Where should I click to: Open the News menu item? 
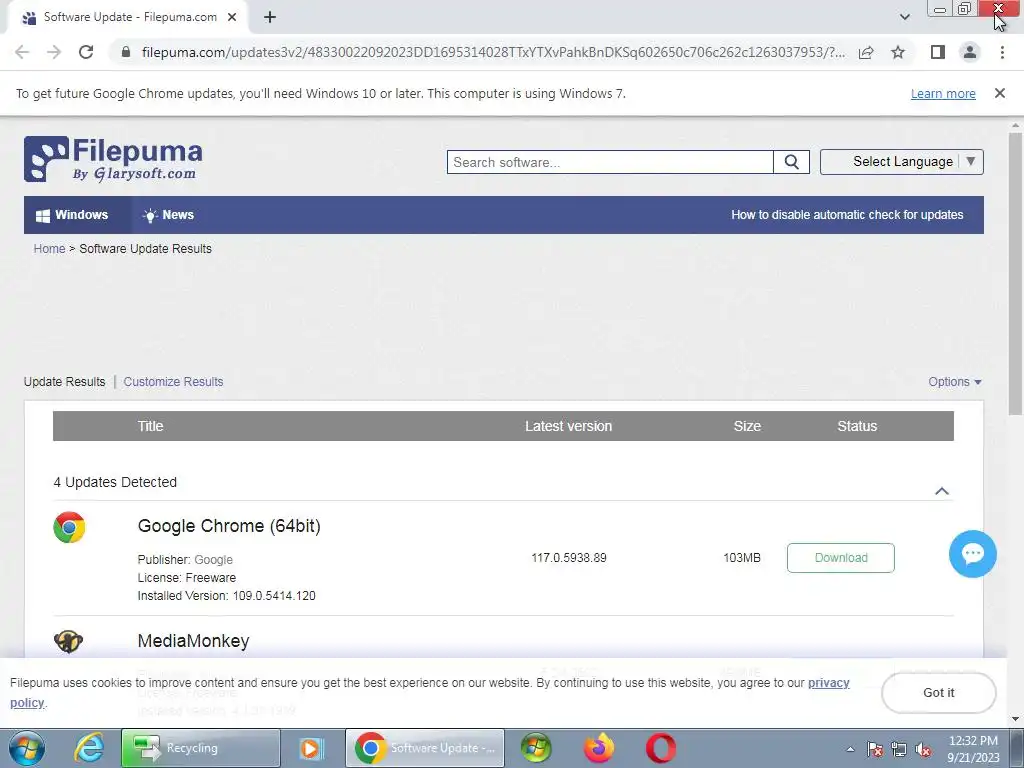tap(168, 215)
